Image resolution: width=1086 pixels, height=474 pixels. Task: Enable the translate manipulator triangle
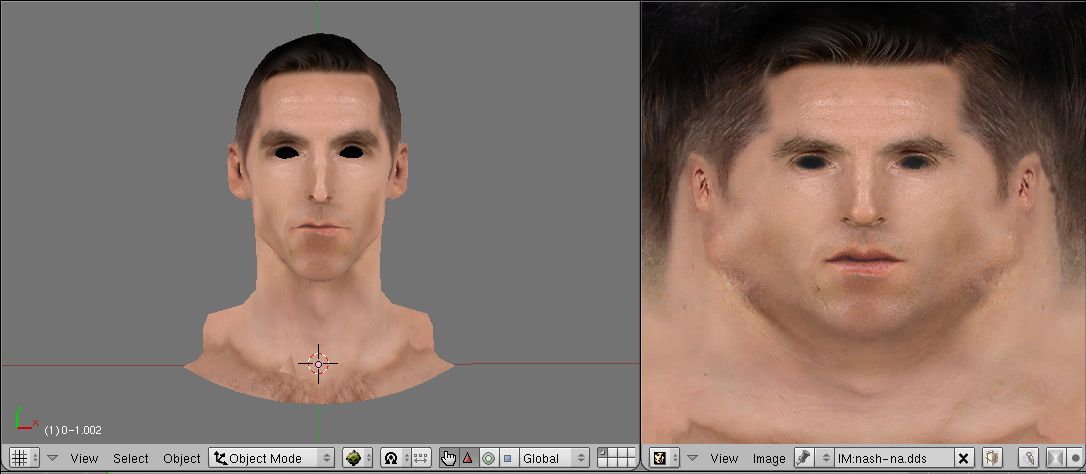pos(467,458)
